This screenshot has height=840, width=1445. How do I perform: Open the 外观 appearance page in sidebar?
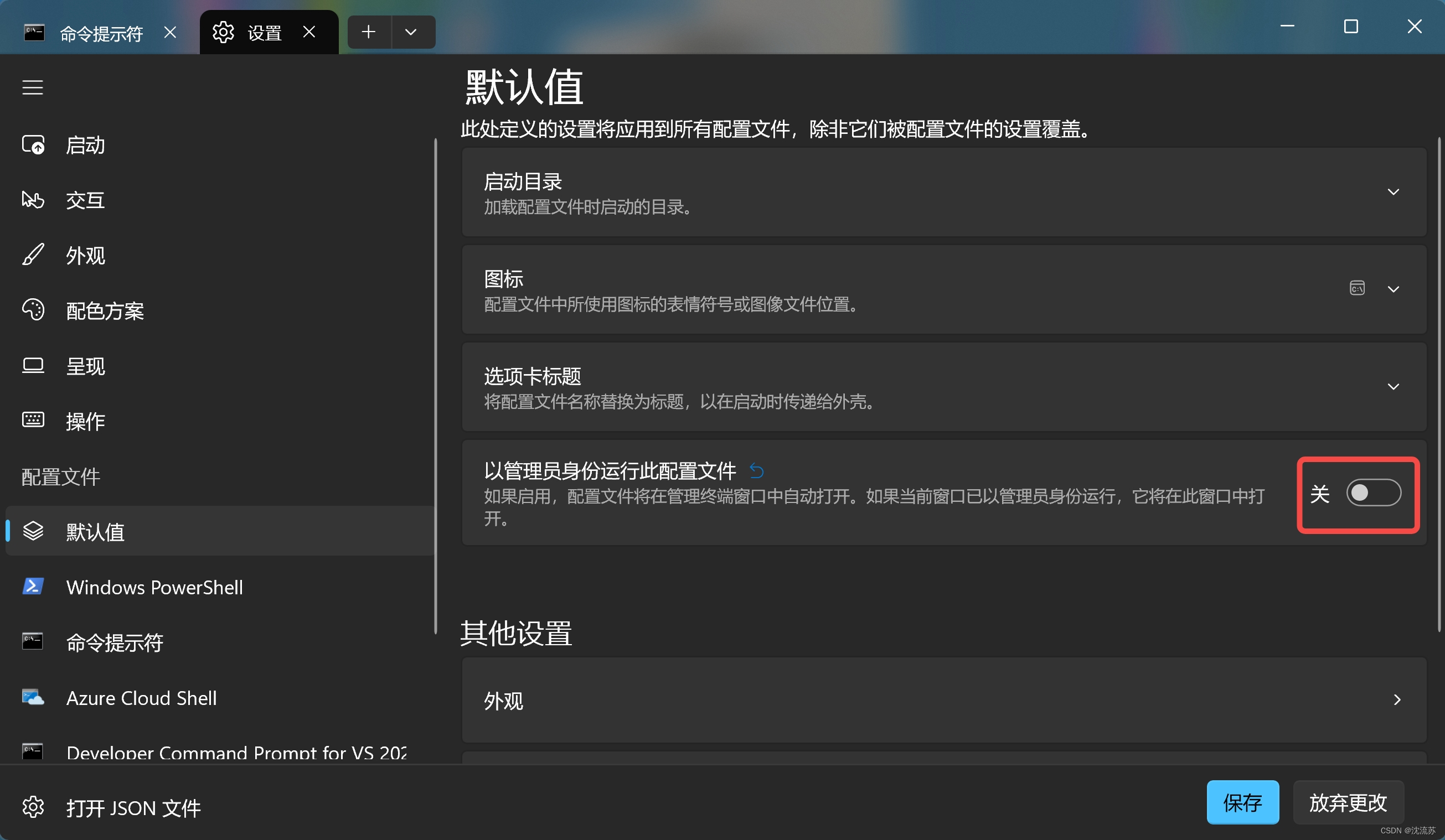(x=85, y=256)
